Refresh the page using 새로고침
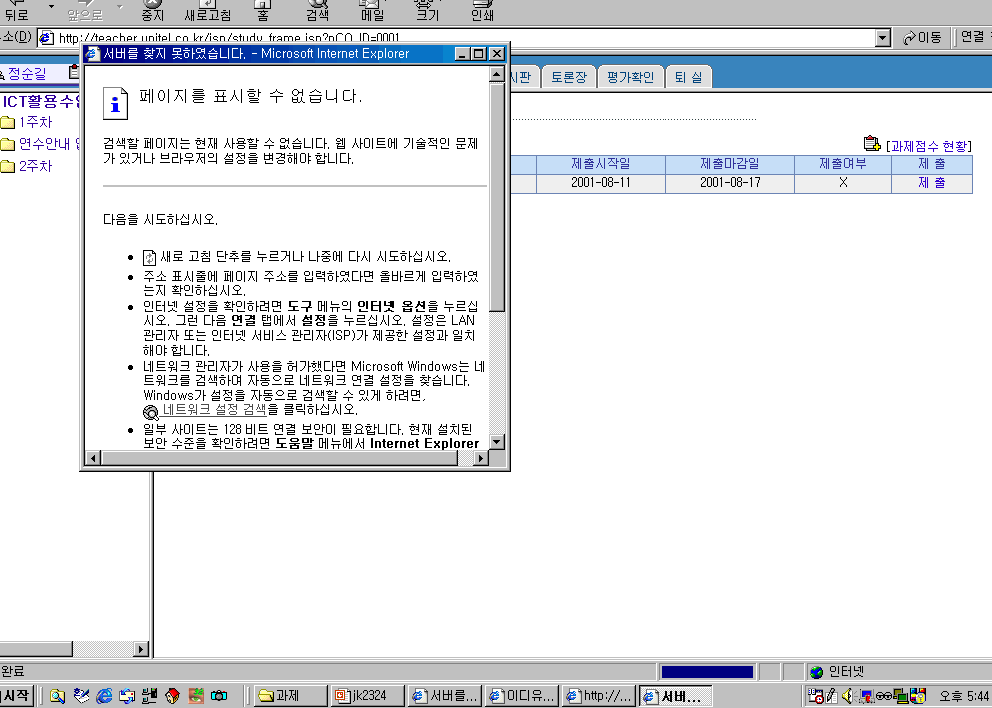992x708 pixels. [208, 9]
